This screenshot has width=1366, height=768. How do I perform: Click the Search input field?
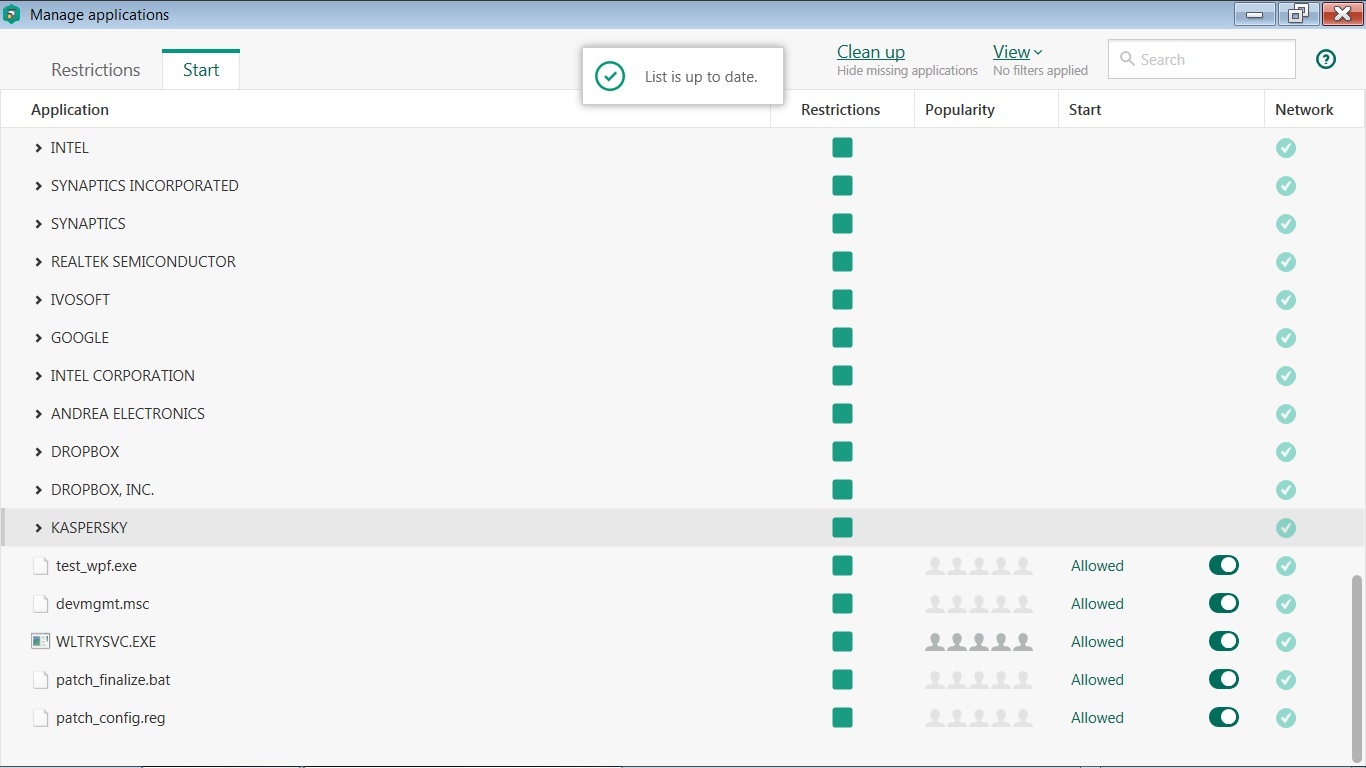pyautogui.click(x=1201, y=59)
